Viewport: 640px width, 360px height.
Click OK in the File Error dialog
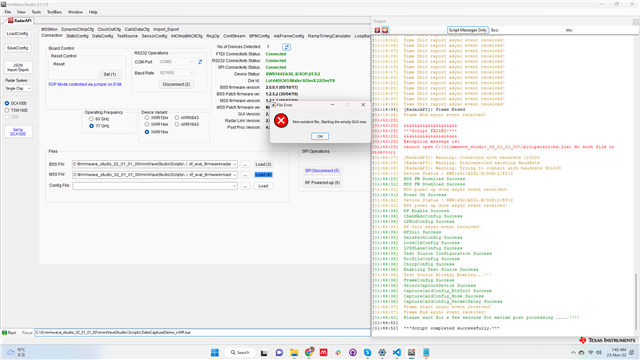coord(320,136)
